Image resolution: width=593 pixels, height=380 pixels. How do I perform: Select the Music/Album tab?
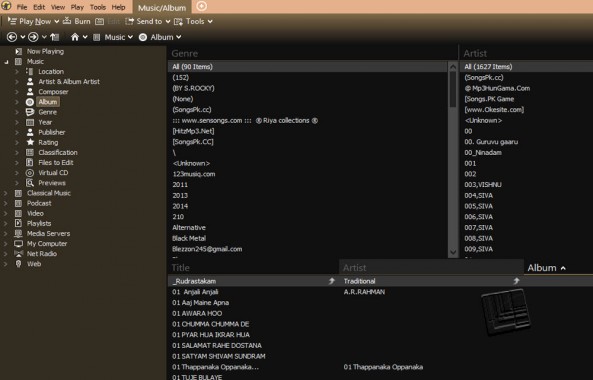pyautogui.click(x=162, y=8)
